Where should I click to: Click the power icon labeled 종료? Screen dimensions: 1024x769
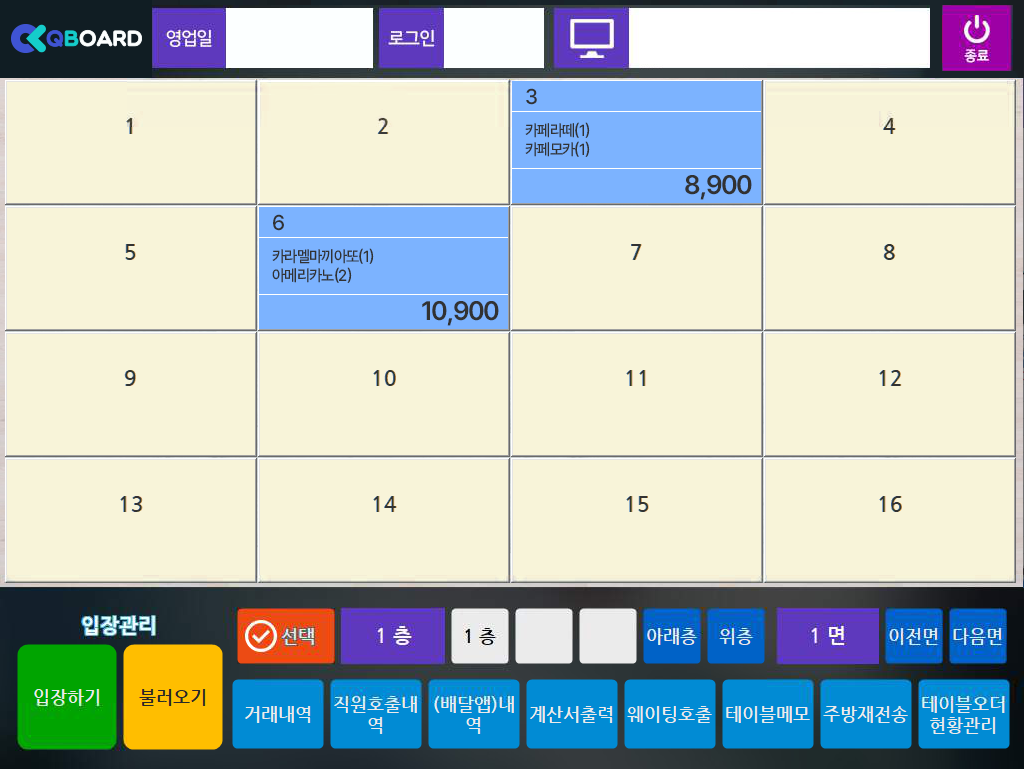tap(976, 38)
